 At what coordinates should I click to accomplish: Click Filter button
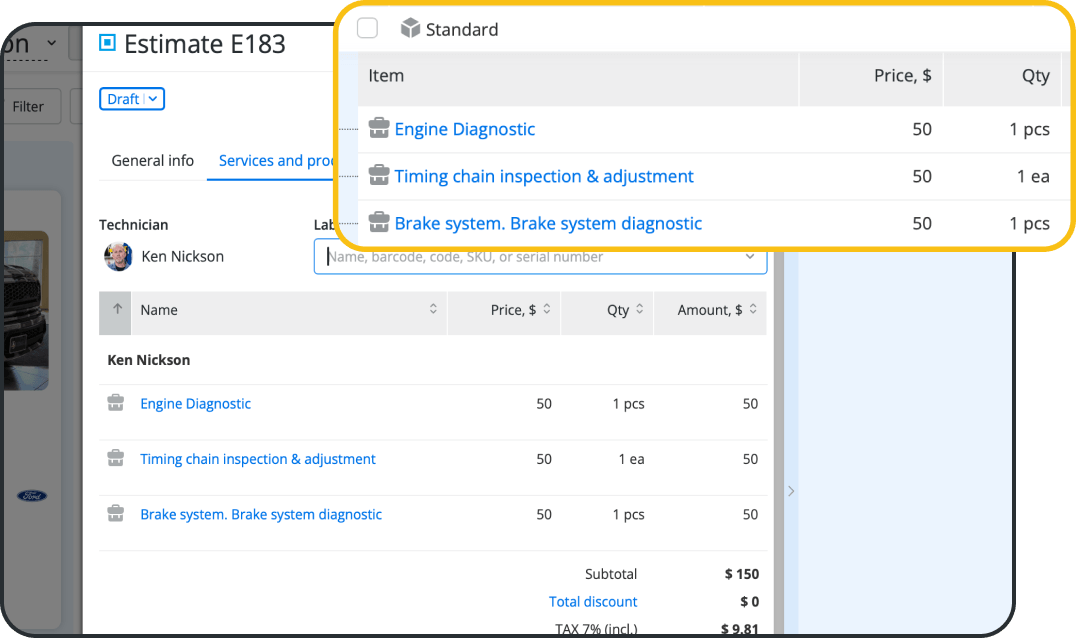(29, 106)
